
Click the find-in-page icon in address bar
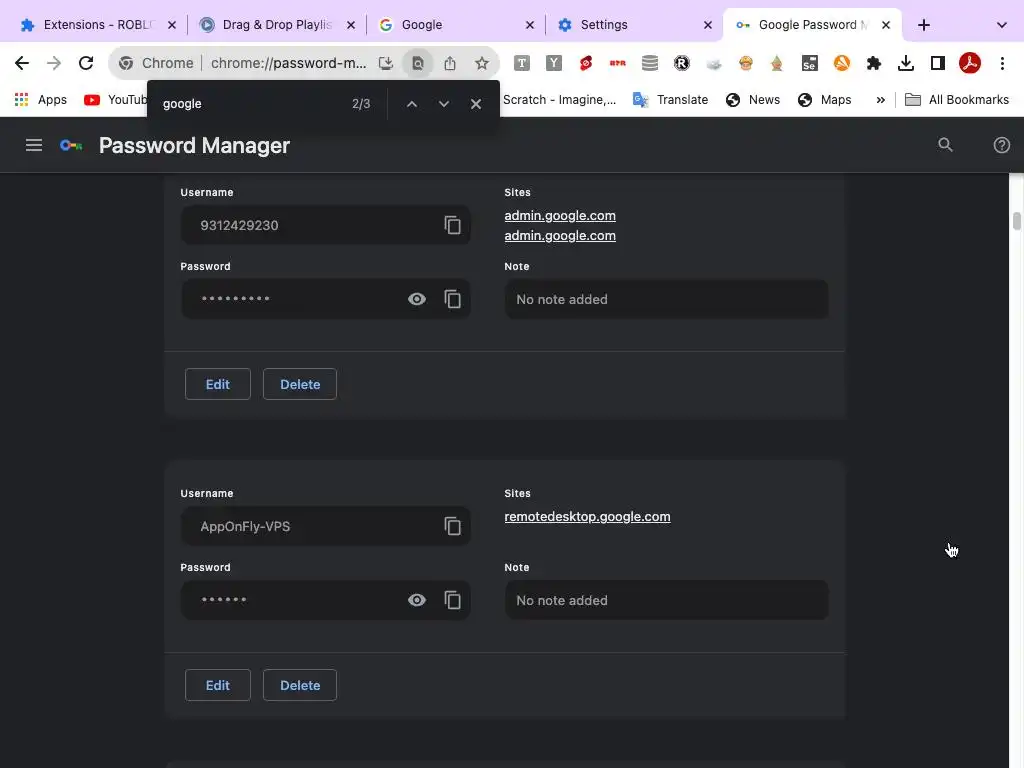(x=417, y=63)
